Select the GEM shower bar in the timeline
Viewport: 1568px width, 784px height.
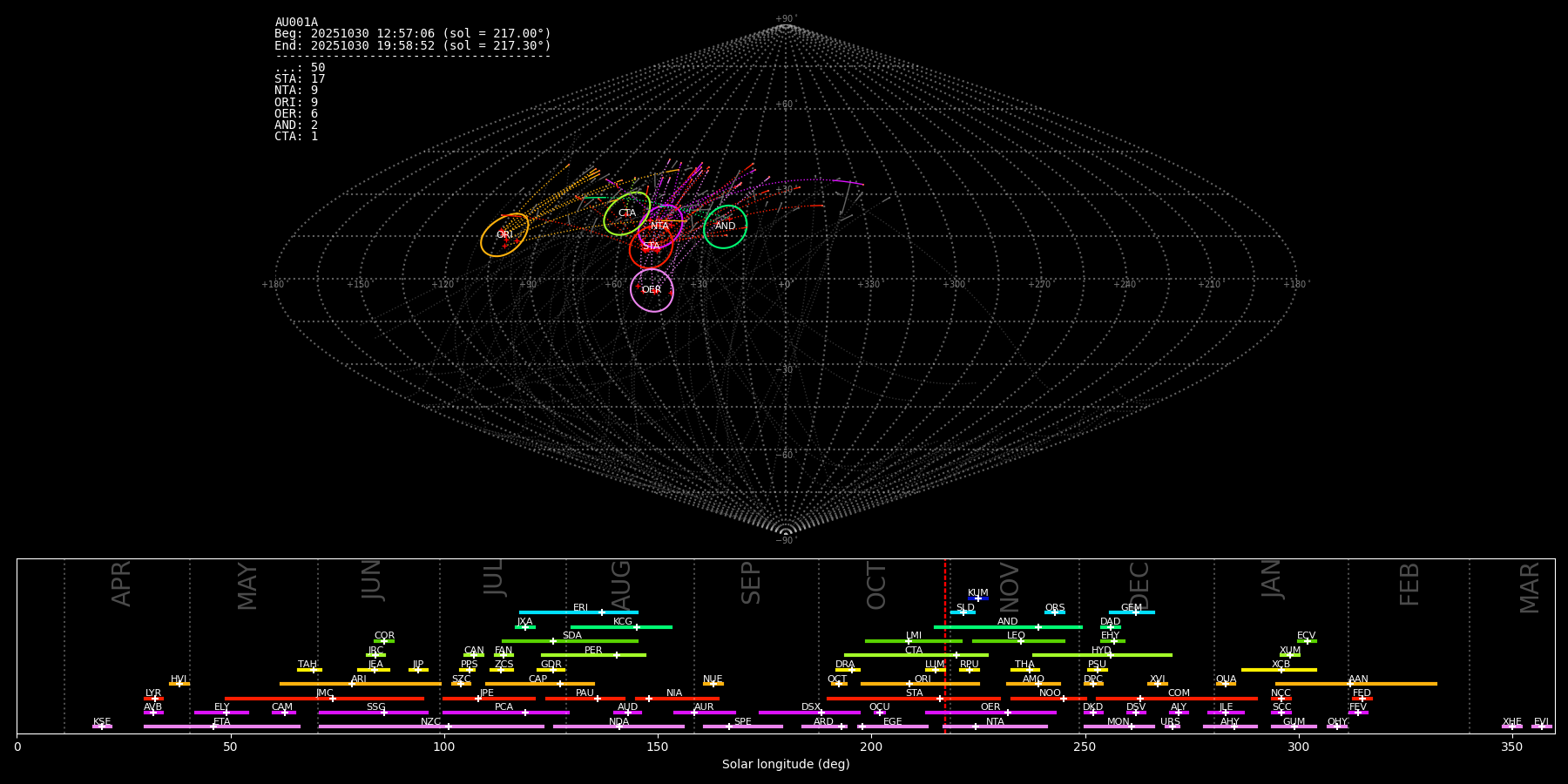click(1132, 612)
